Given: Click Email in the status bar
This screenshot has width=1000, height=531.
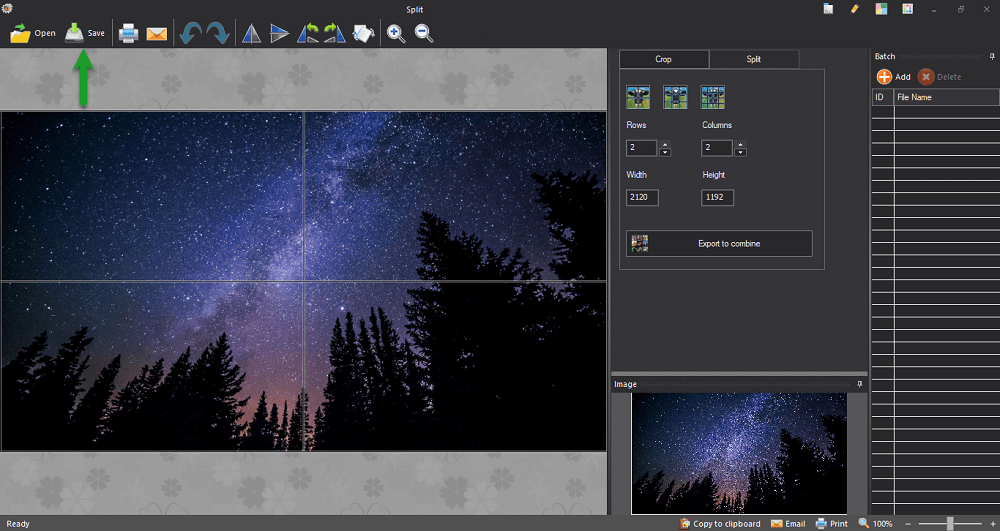Looking at the screenshot, I should pyautogui.click(x=788, y=524).
